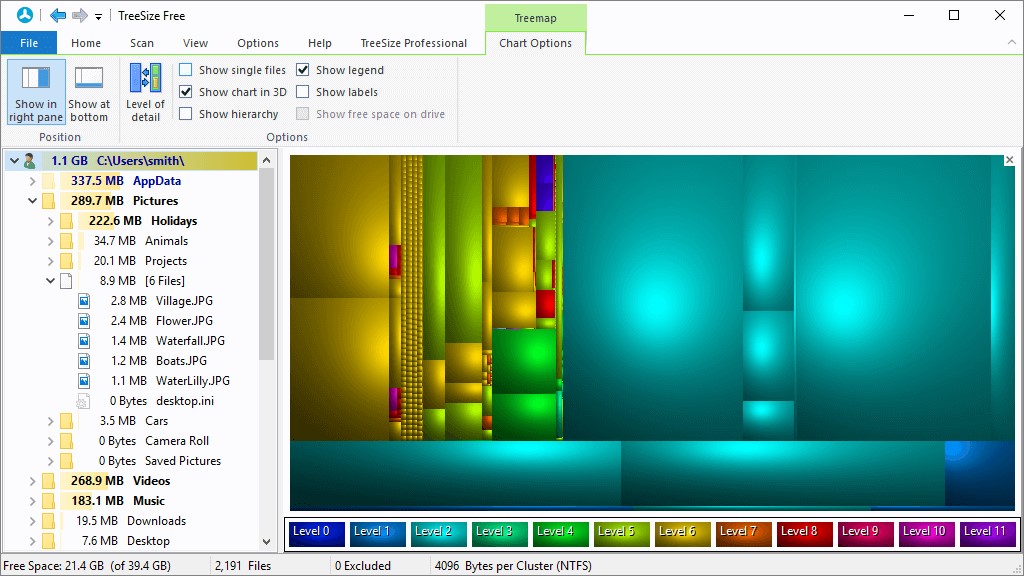Enable the Show single files checkbox

tap(186, 70)
